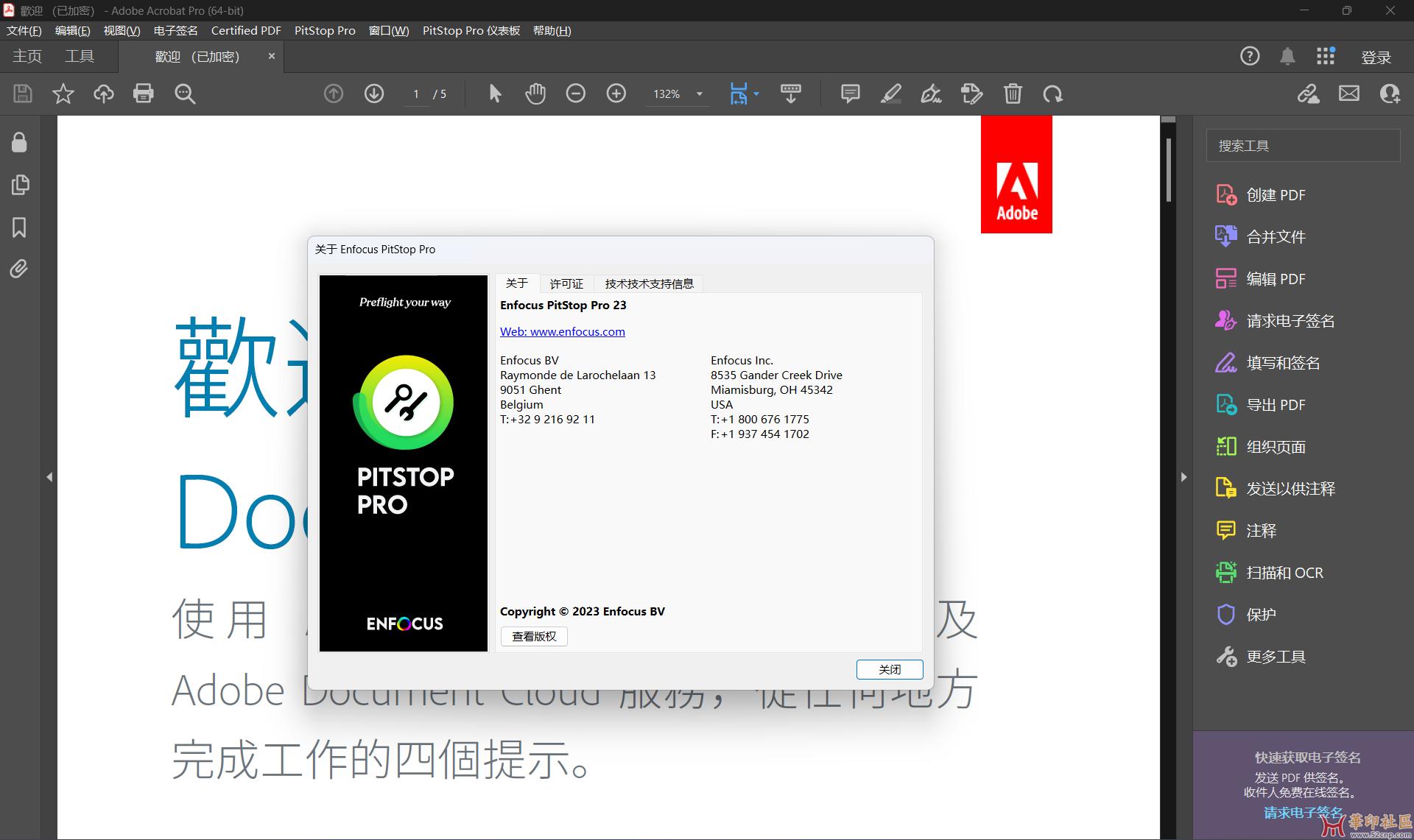
Task: Click the highlighter pen tool
Action: click(x=890, y=93)
